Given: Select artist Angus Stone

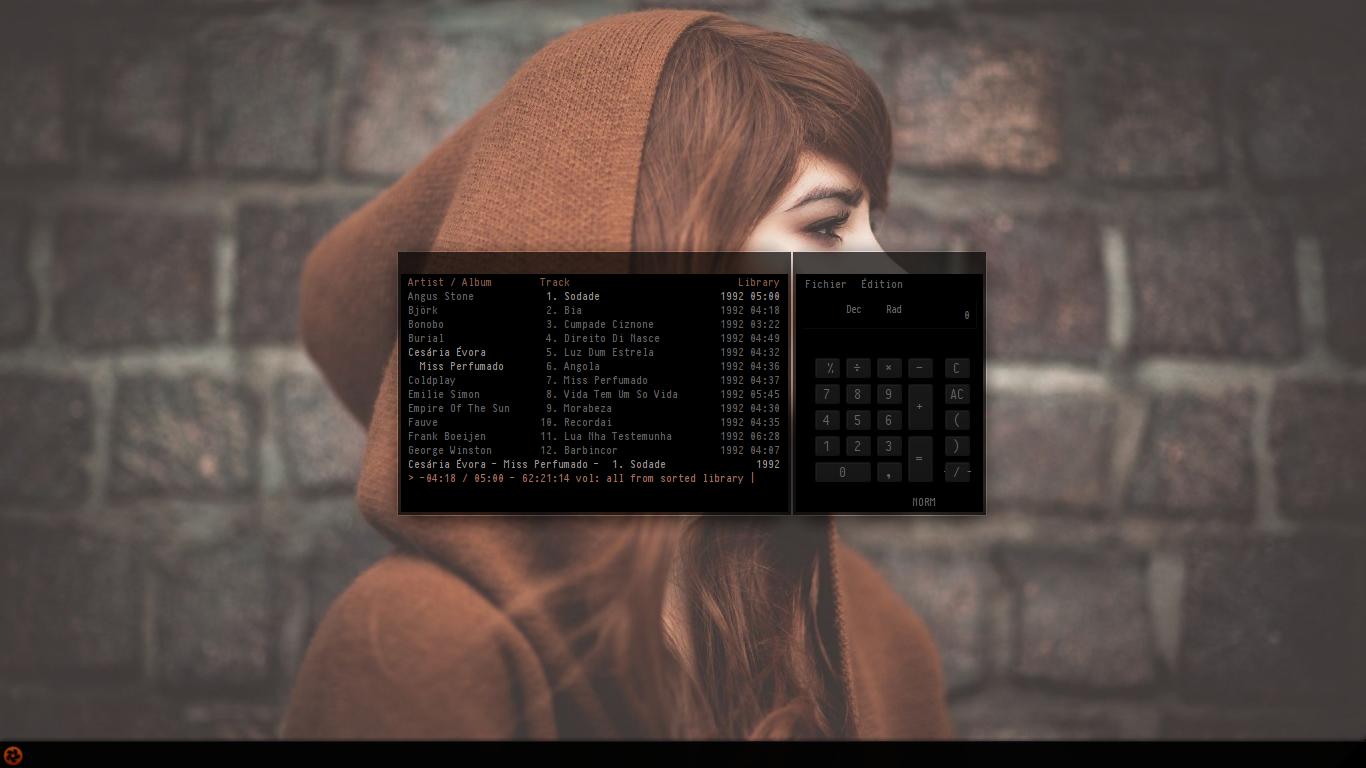Looking at the screenshot, I should pyautogui.click(x=441, y=296).
